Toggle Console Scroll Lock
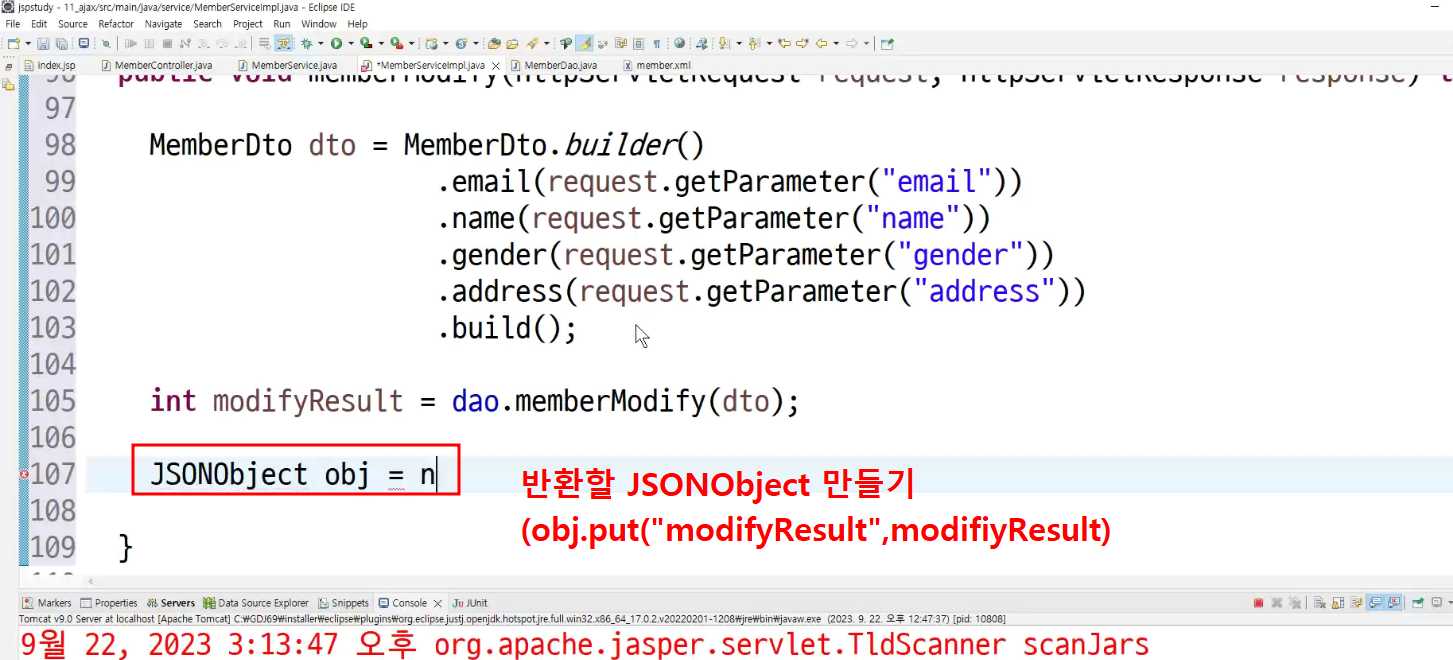 pos(1338,603)
